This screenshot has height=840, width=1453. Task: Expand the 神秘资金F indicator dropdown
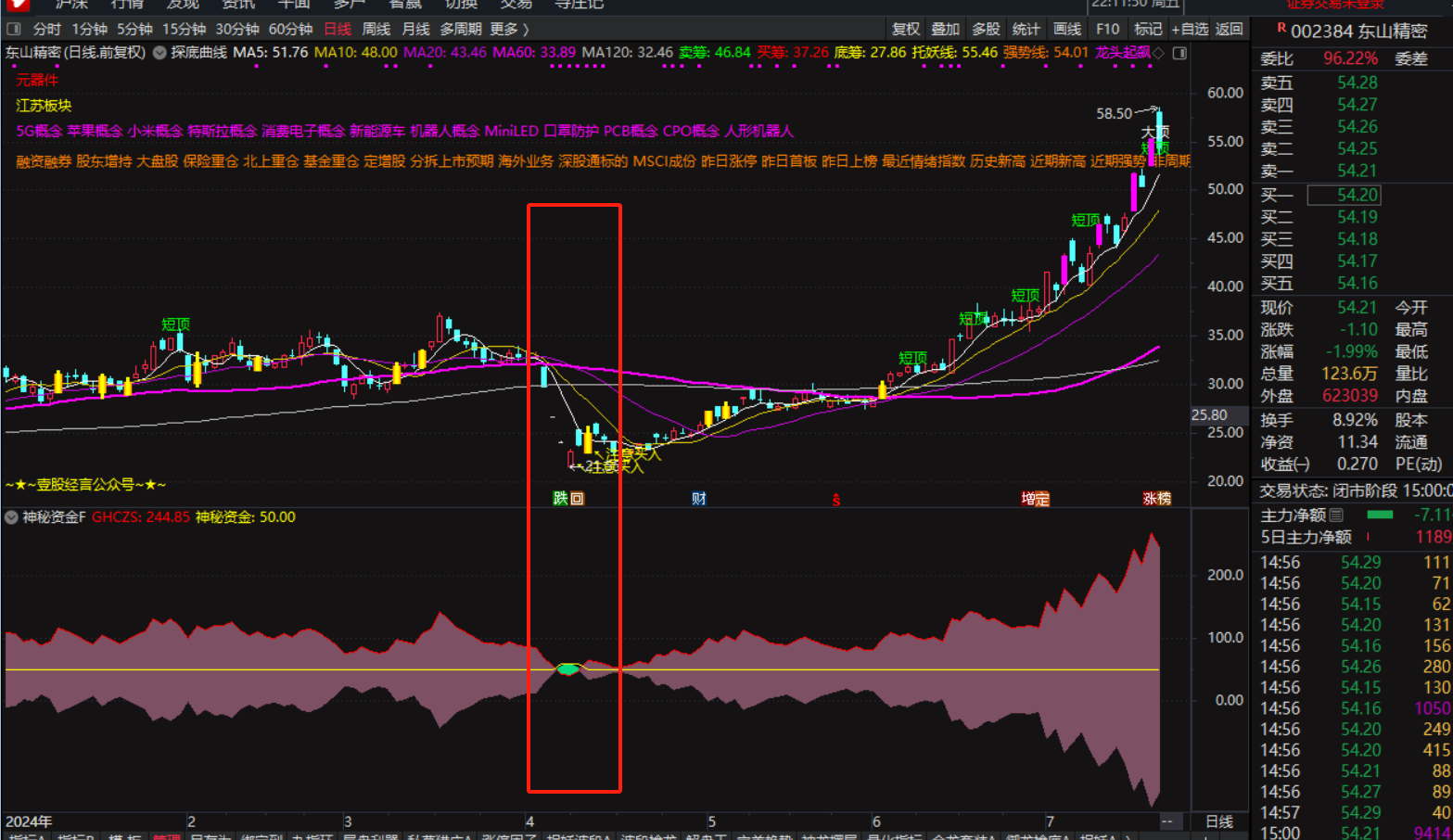[11, 517]
